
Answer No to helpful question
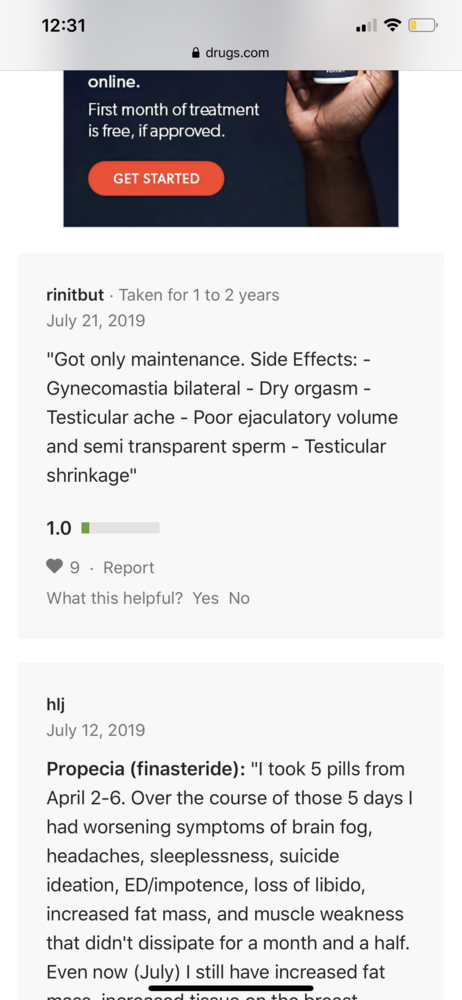coord(239,598)
